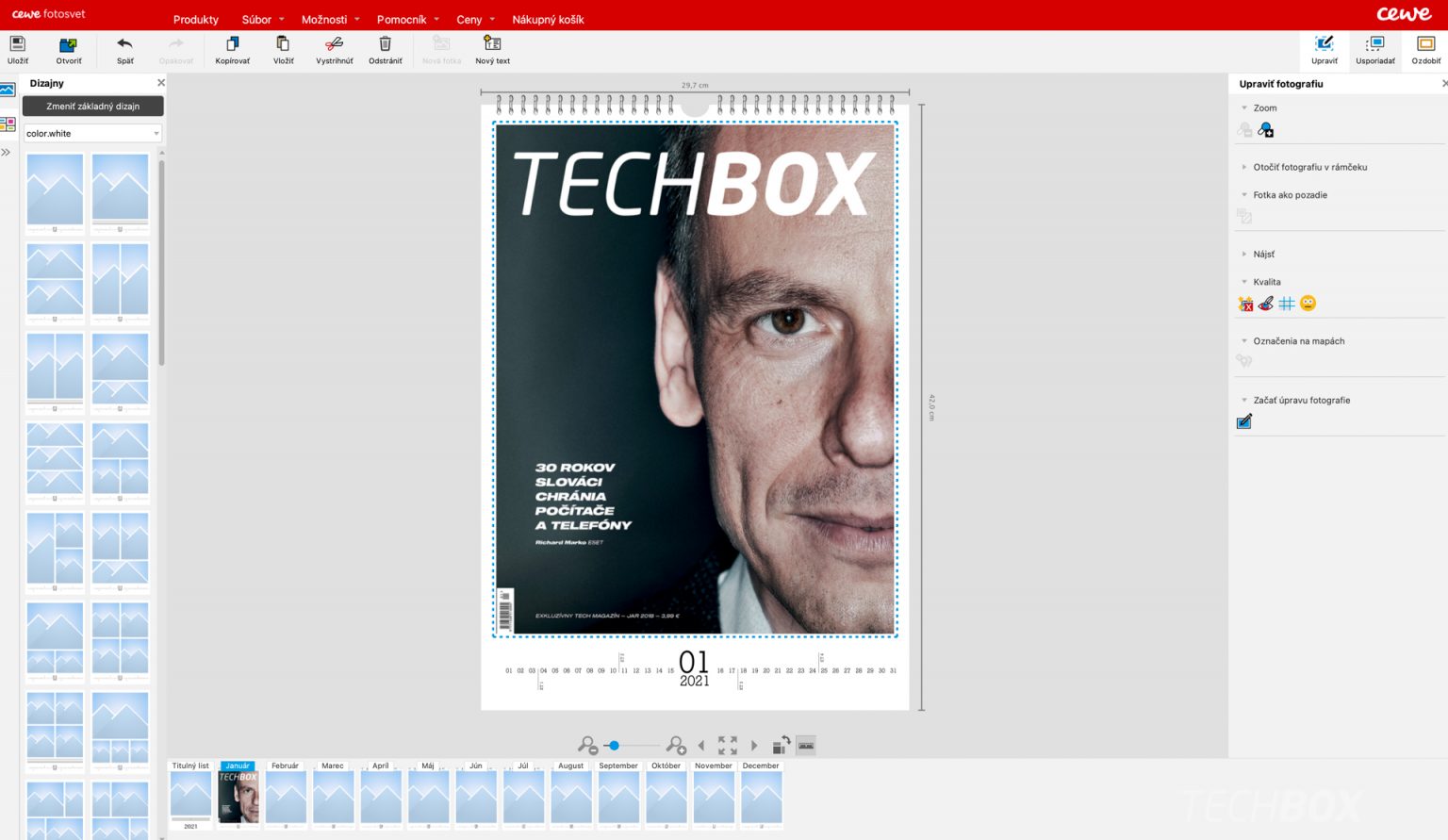Select the August page thumbnail
Viewport: 1448px width, 840px height.
[571, 796]
